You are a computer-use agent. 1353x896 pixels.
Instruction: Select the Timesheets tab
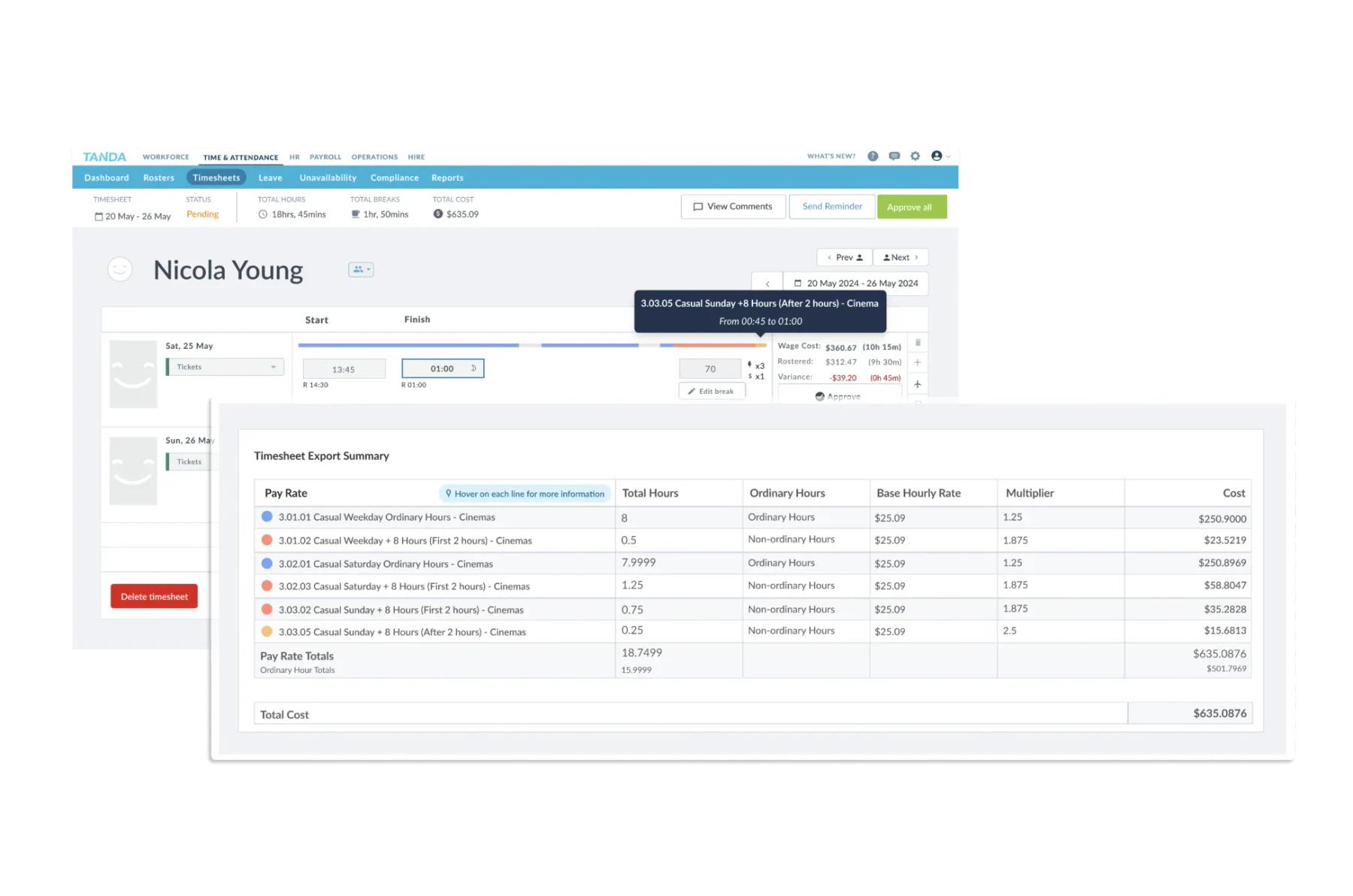(216, 178)
